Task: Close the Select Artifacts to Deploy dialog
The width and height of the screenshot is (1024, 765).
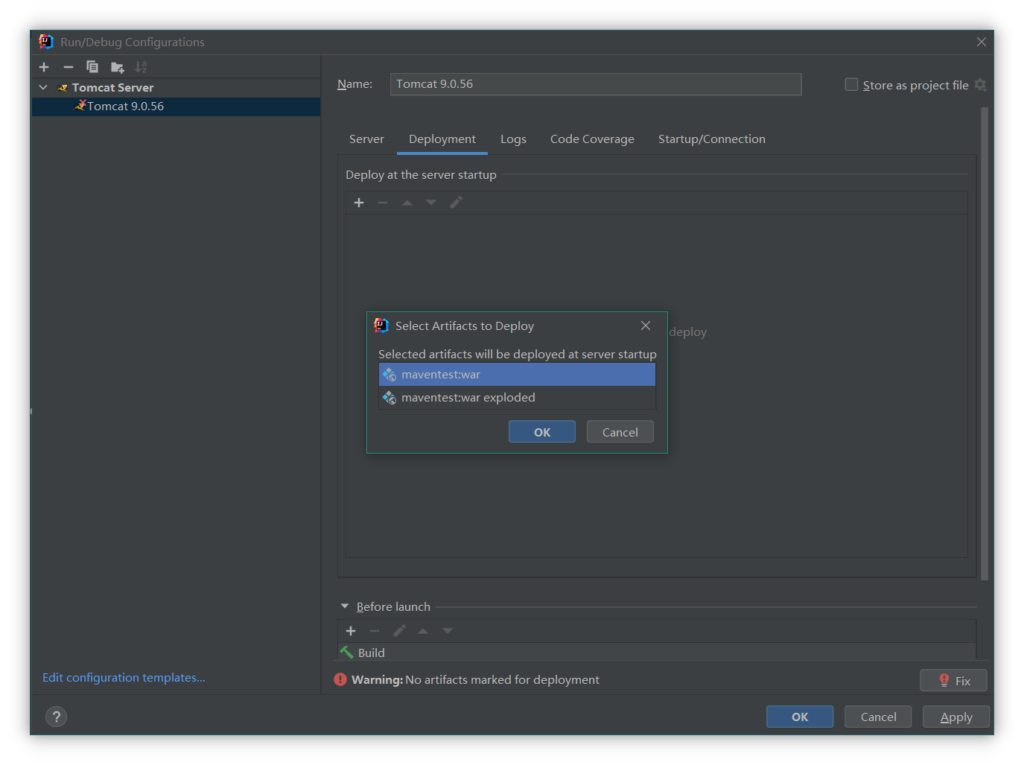Action: tap(645, 325)
